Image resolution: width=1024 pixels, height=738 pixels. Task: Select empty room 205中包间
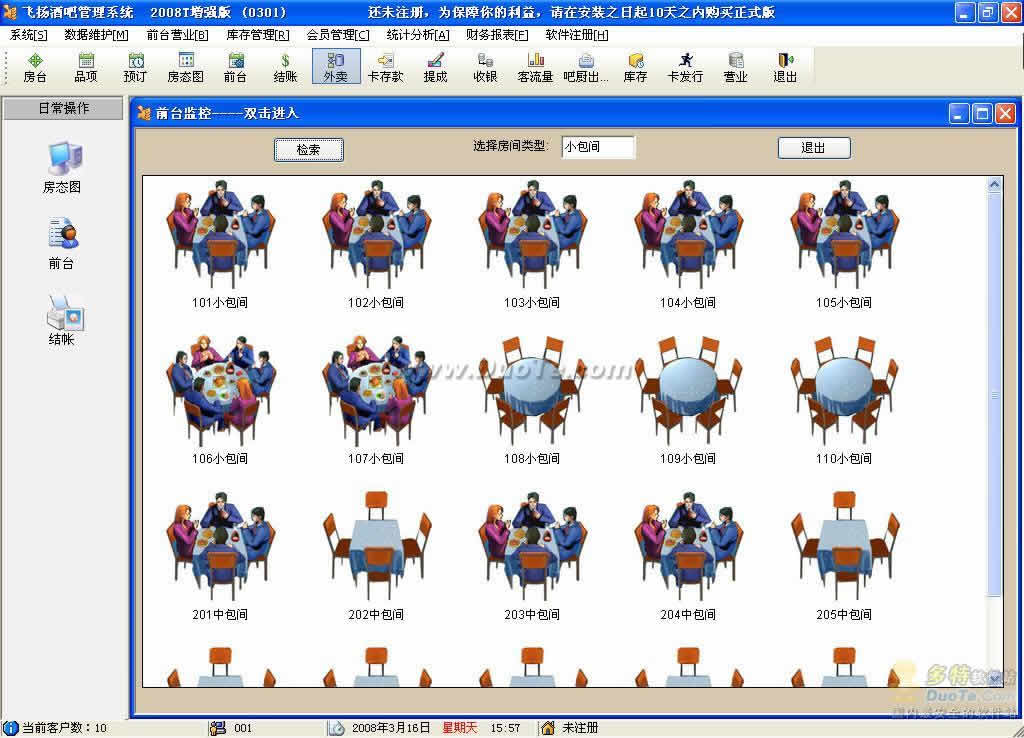[x=844, y=556]
